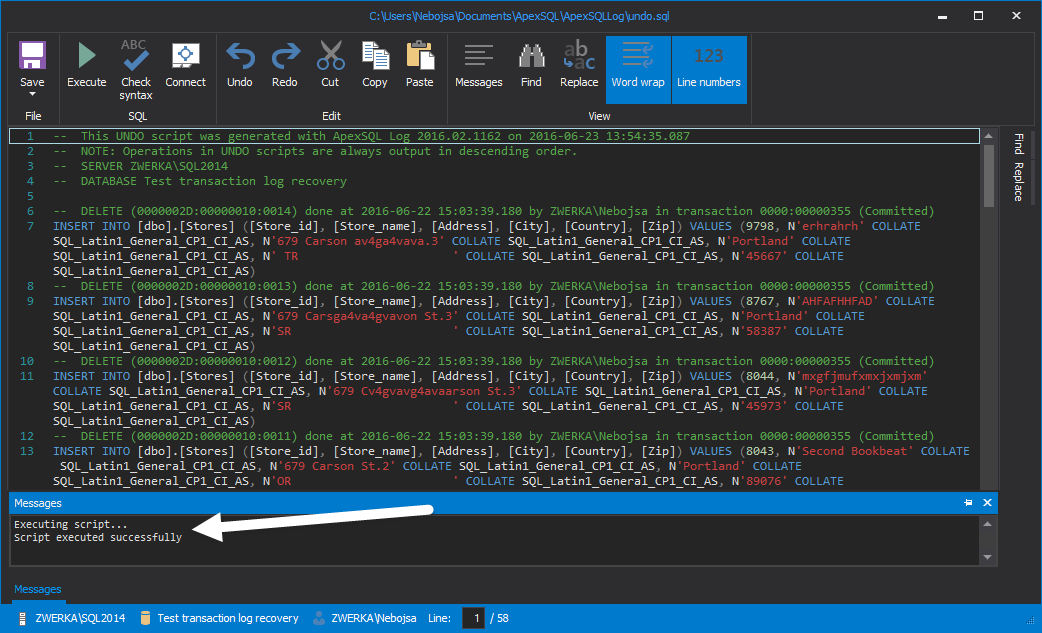1042x633 pixels.
Task: Execute the SQL script
Action: click(86, 64)
